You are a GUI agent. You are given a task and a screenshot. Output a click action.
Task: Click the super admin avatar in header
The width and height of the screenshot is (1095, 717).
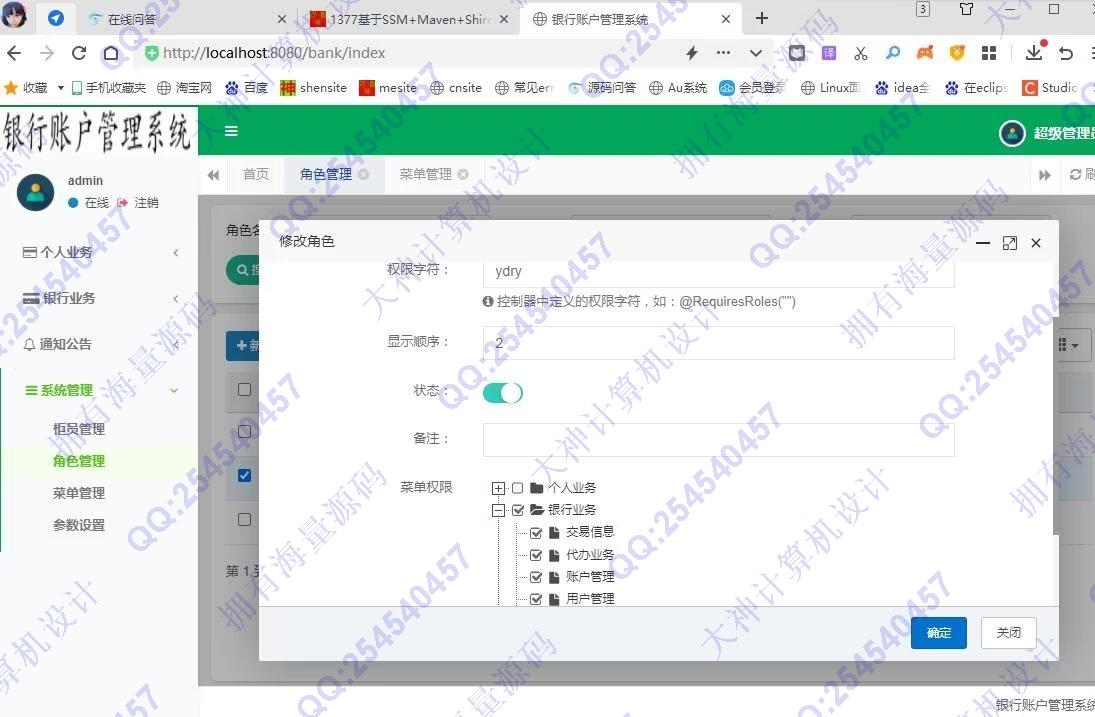tap(1012, 133)
